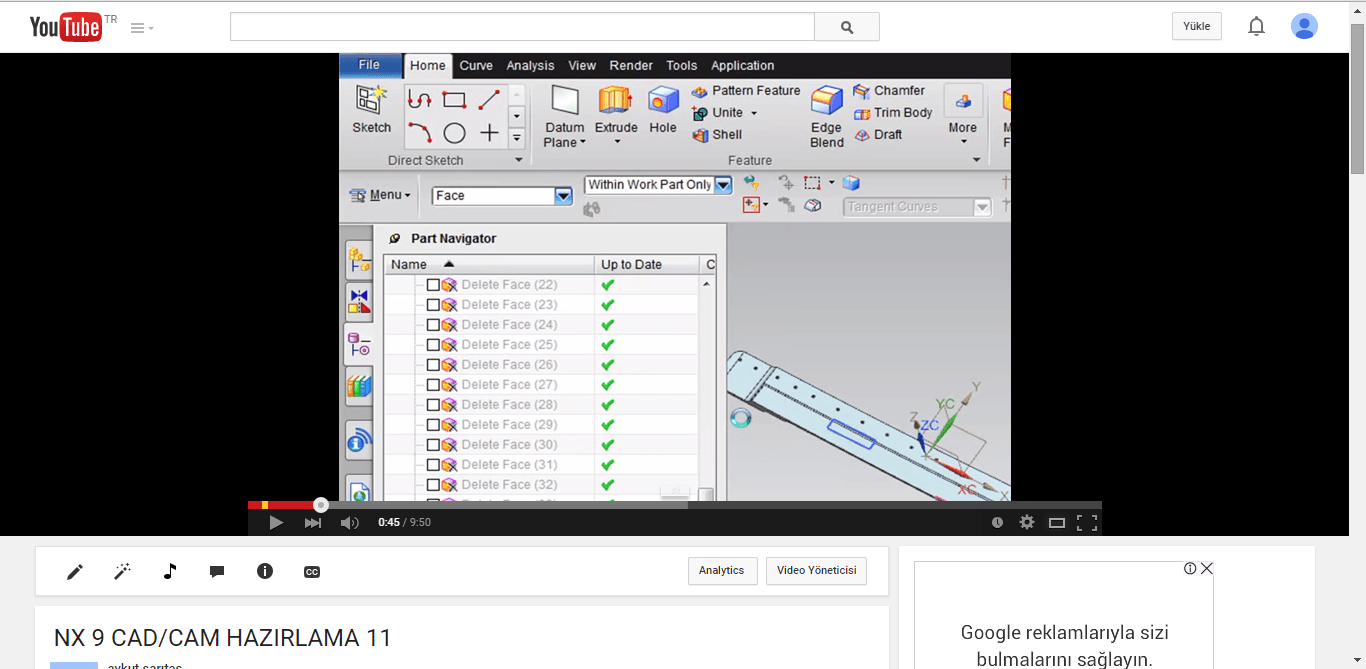The height and width of the screenshot is (669, 1366).
Task: Toggle checkbox for Delete Face (23)
Action: (x=433, y=305)
